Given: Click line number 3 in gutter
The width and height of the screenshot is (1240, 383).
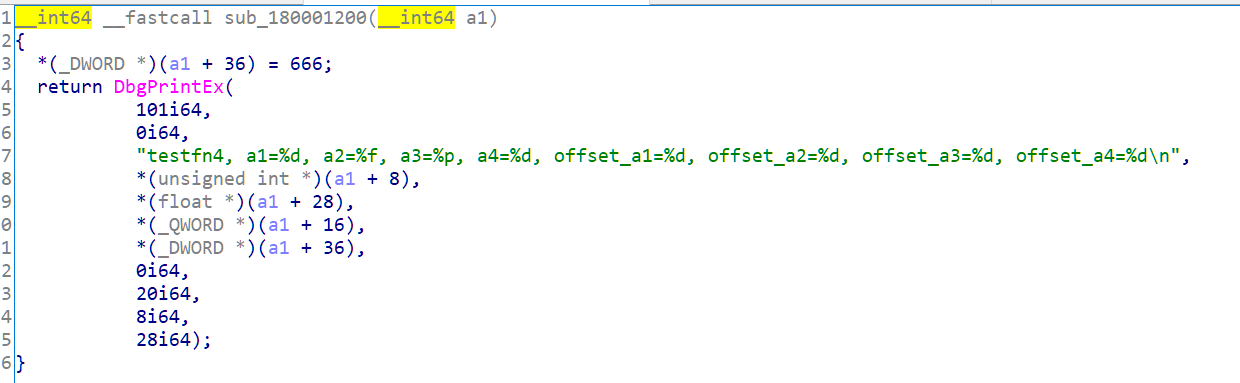Looking at the screenshot, I should click(x=7, y=63).
